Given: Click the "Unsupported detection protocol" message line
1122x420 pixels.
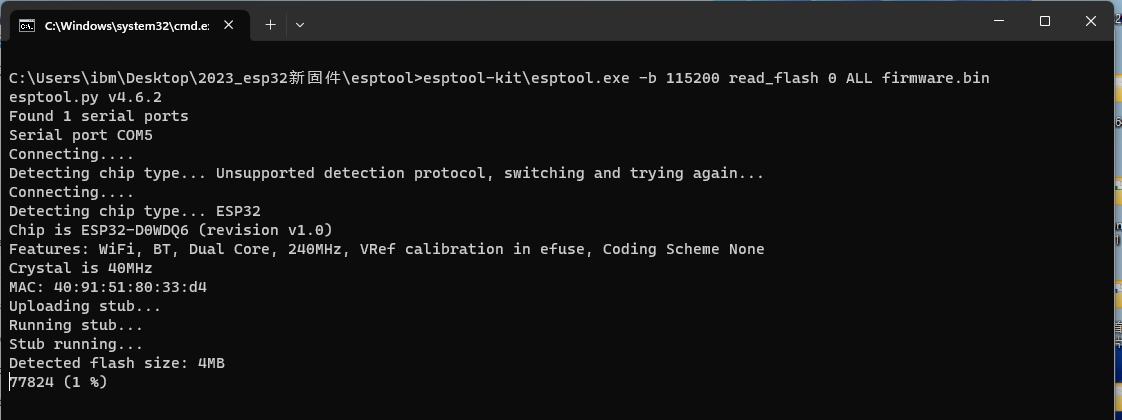Looking at the screenshot, I should [x=386, y=173].
